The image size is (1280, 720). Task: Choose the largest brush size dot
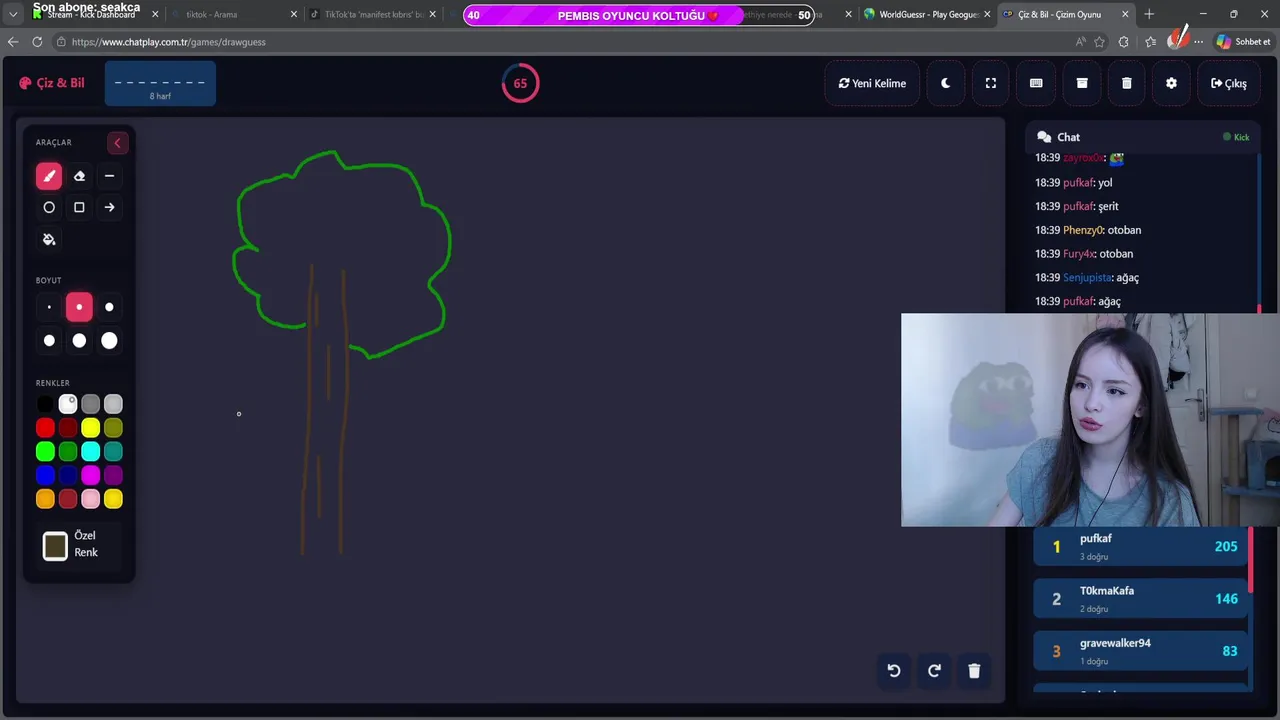[109, 341]
